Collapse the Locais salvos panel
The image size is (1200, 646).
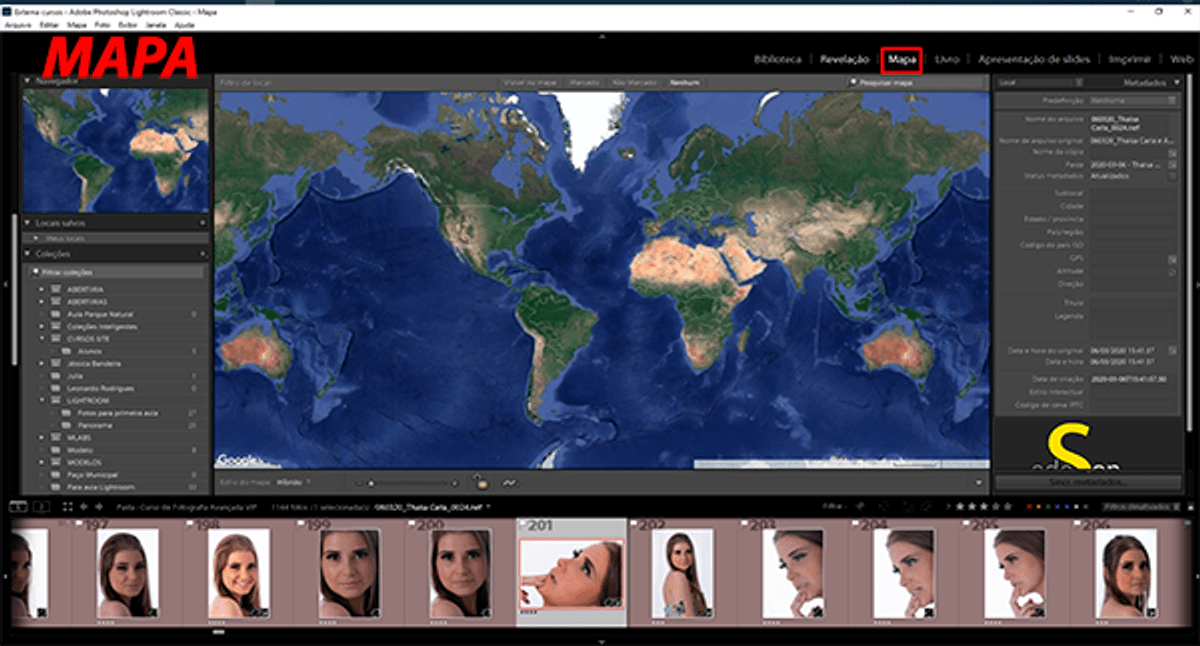click(28, 222)
